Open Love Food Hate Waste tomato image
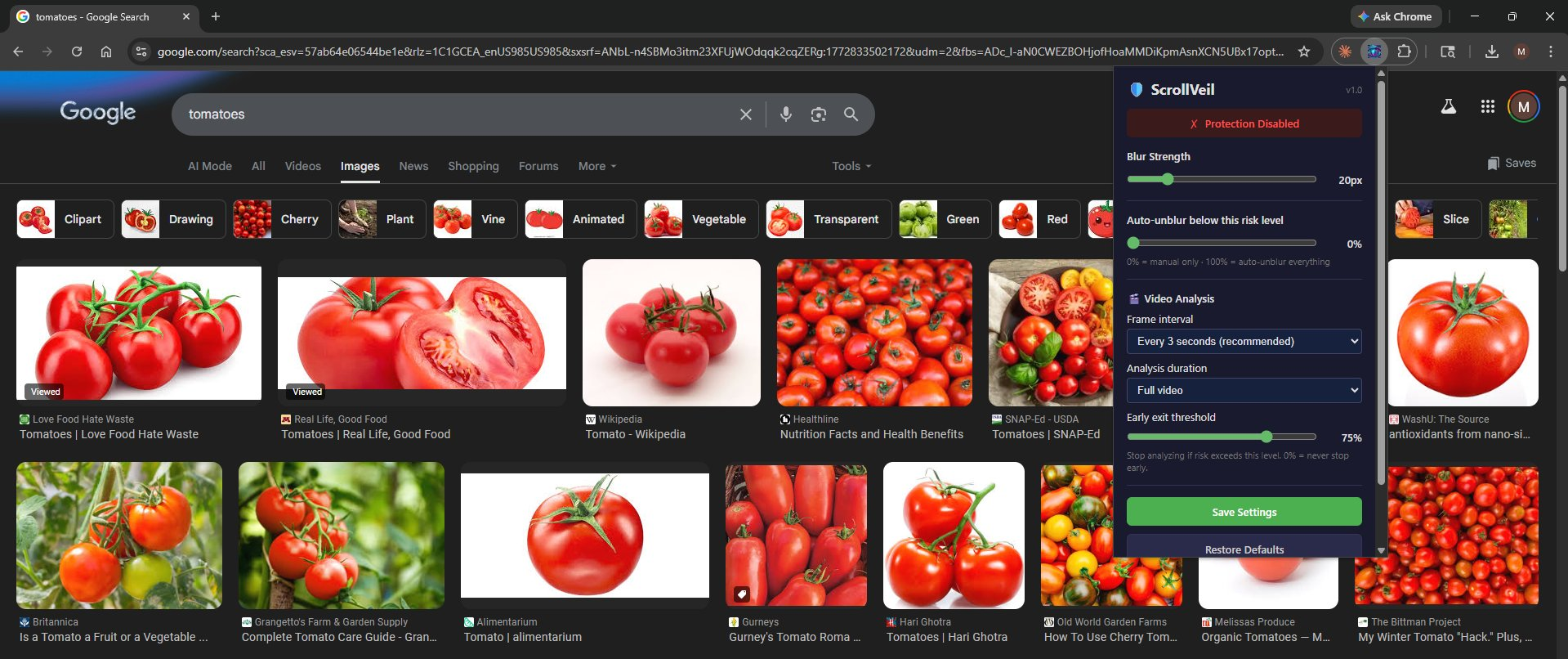Image resolution: width=1568 pixels, height=659 pixels. 139,333
